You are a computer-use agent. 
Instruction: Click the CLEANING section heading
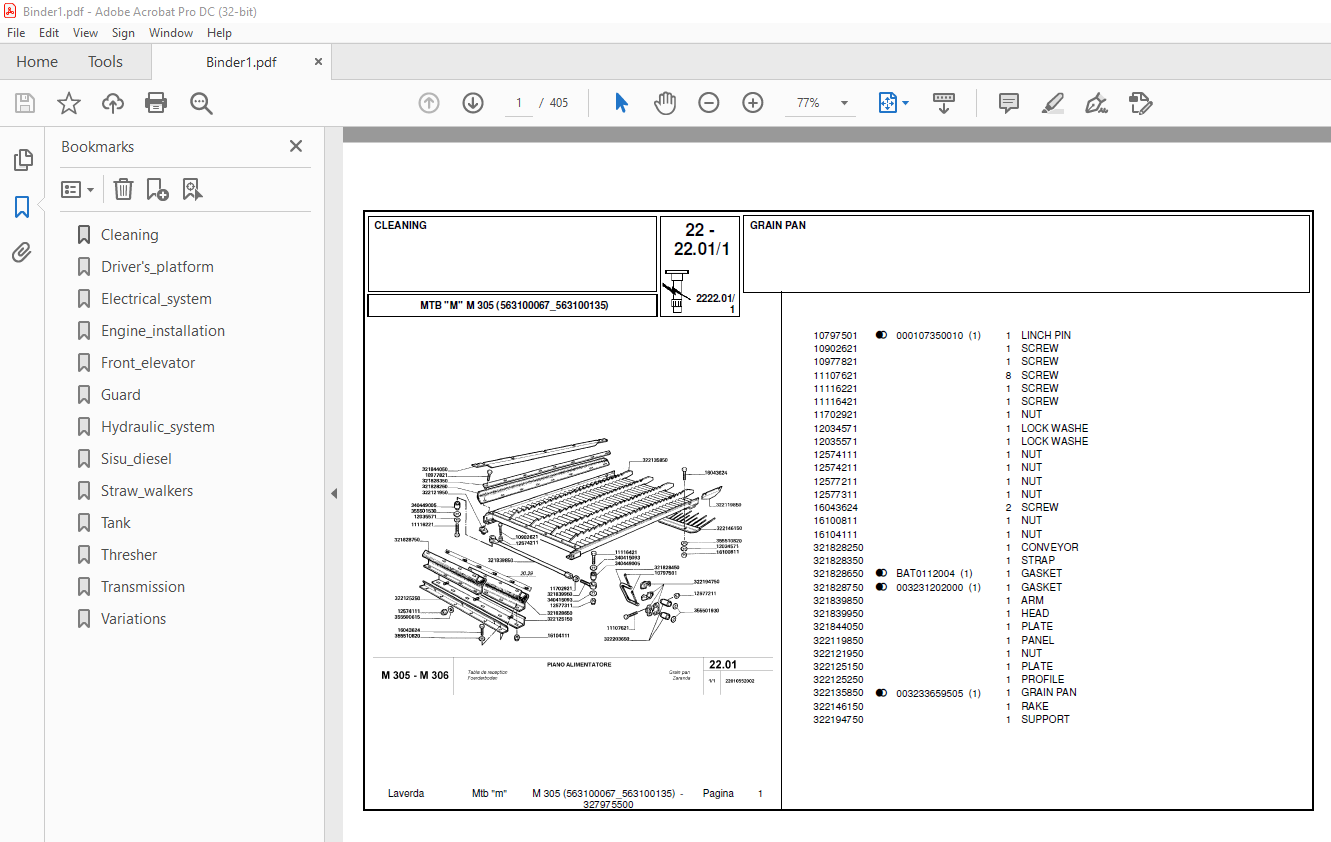[400, 226]
